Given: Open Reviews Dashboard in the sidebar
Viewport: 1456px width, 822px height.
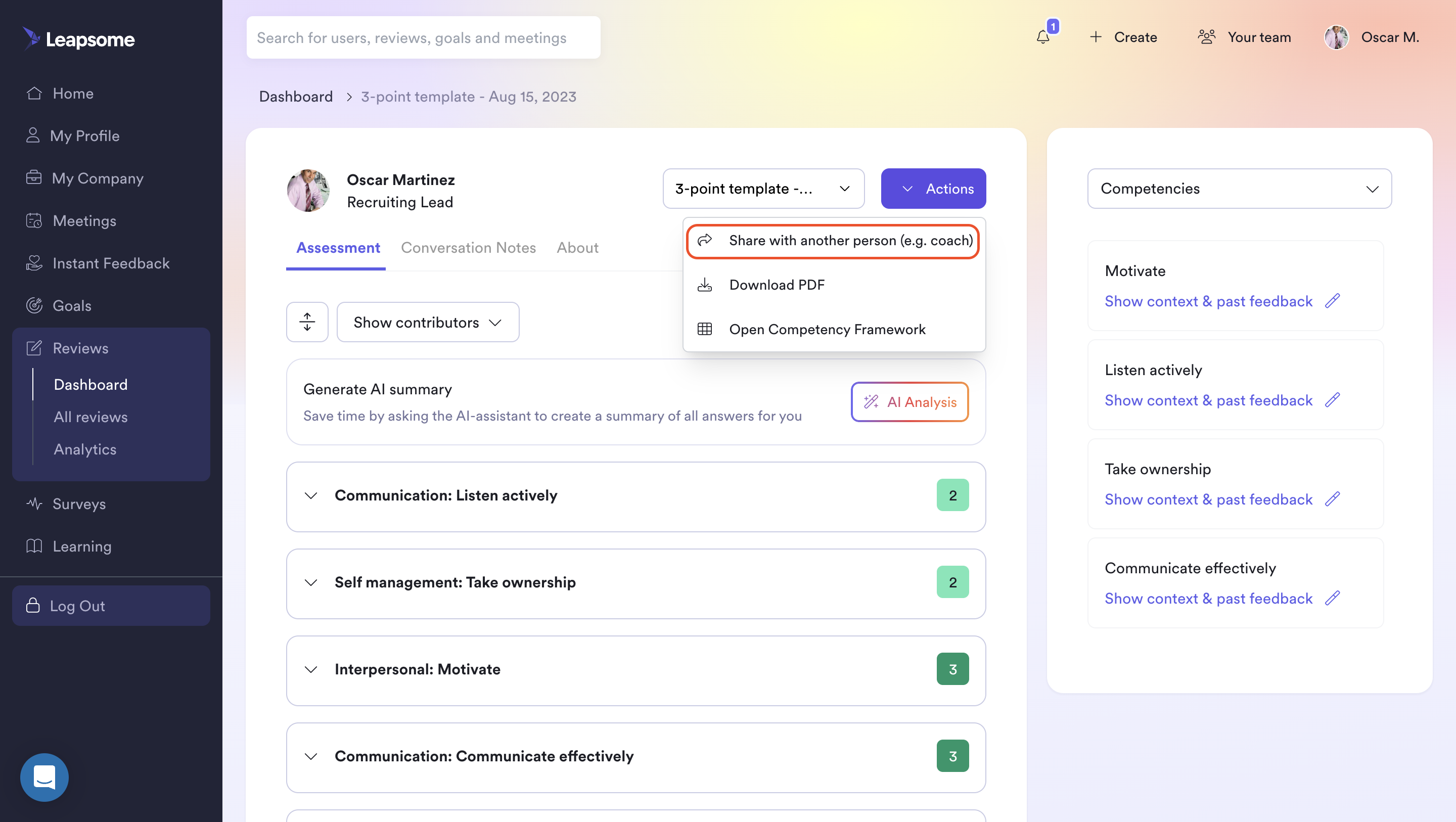Looking at the screenshot, I should pyautogui.click(x=90, y=384).
